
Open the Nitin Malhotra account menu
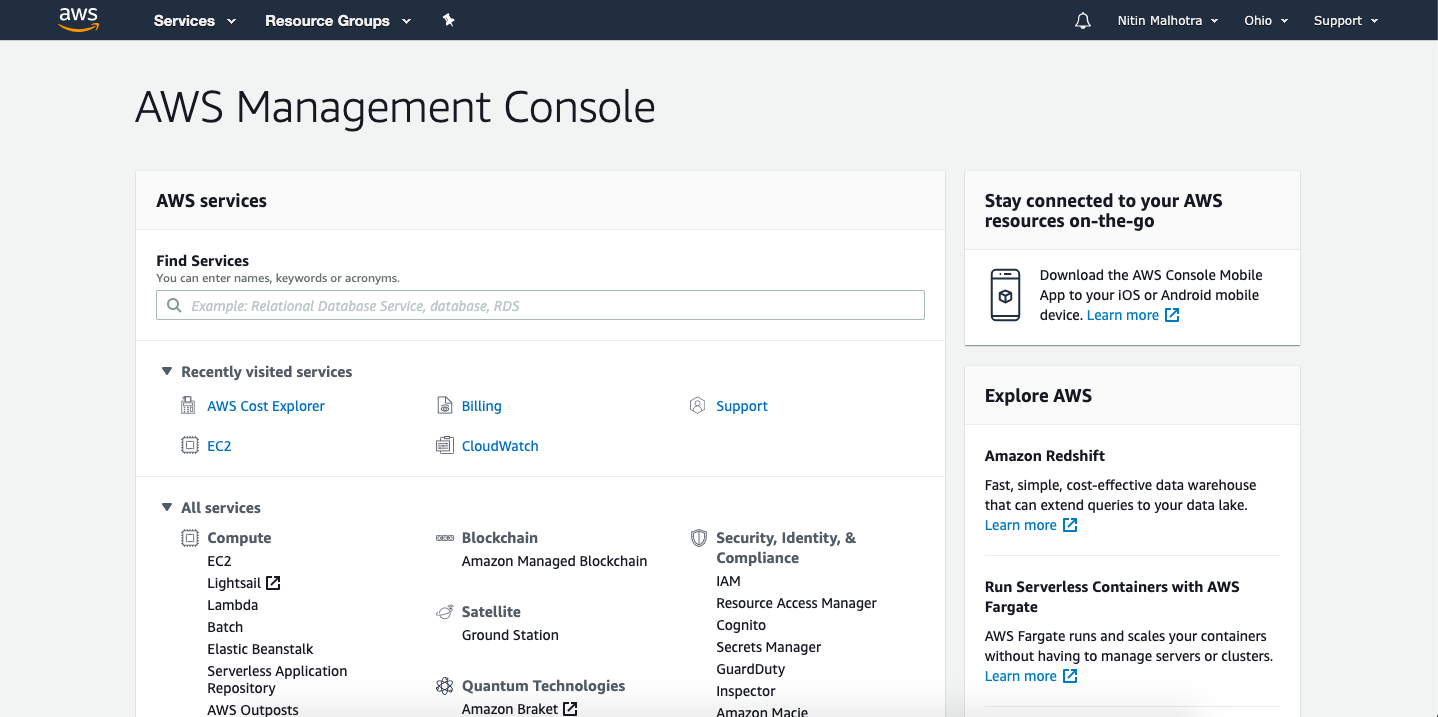1168,20
